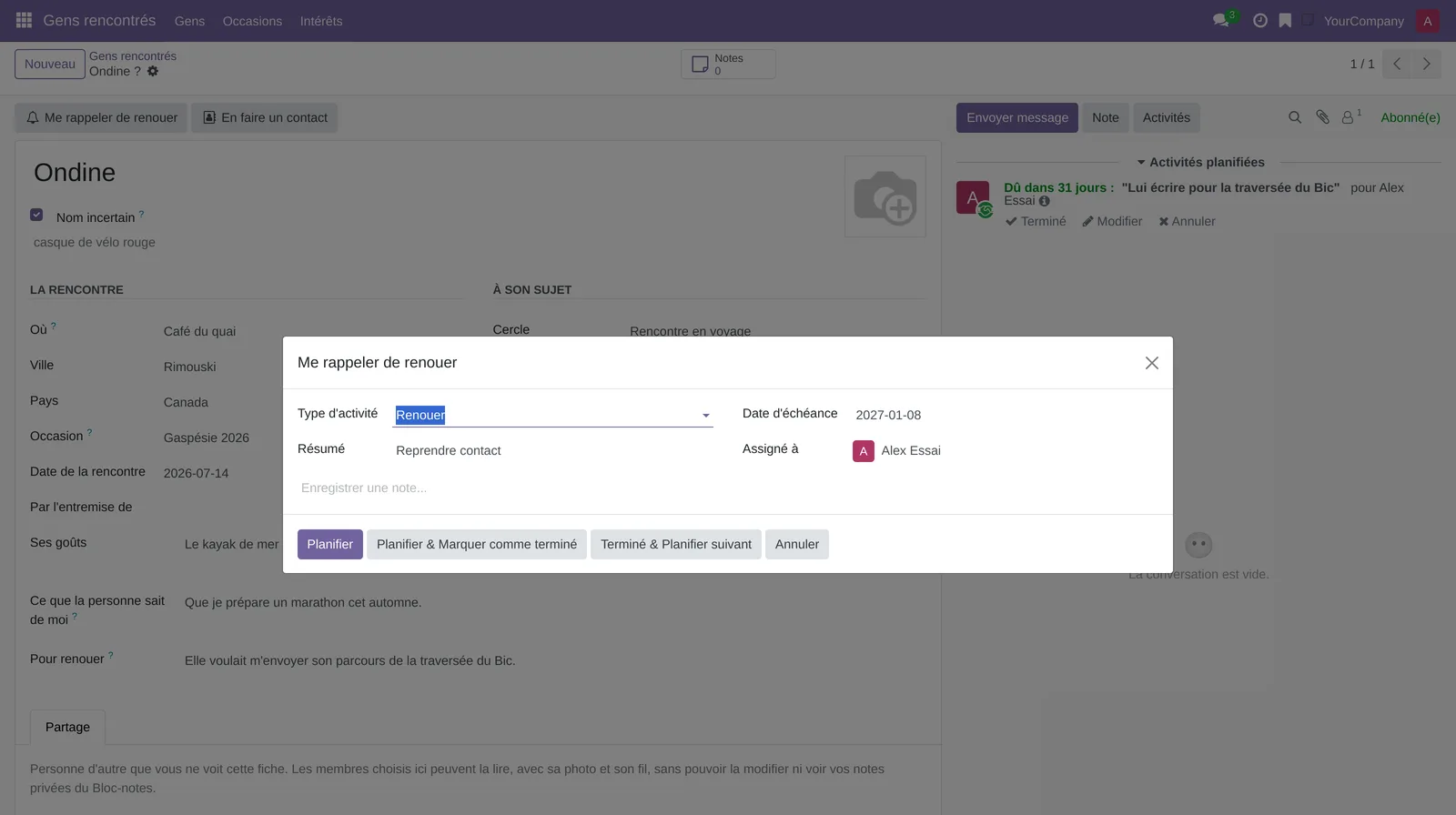1456x815 pixels.
Task: Click the info icon beside Essai
Action: pos(1045,201)
